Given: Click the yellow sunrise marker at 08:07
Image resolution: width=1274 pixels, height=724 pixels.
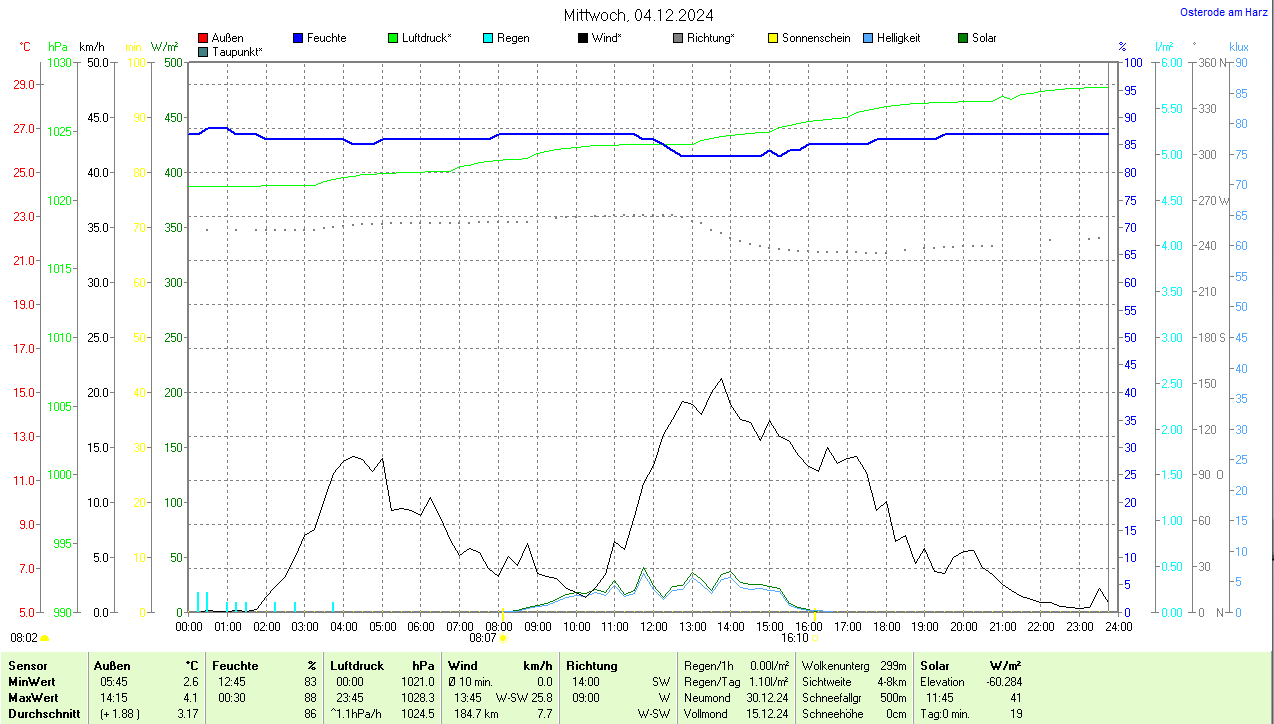Looking at the screenshot, I should [x=502, y=637].
